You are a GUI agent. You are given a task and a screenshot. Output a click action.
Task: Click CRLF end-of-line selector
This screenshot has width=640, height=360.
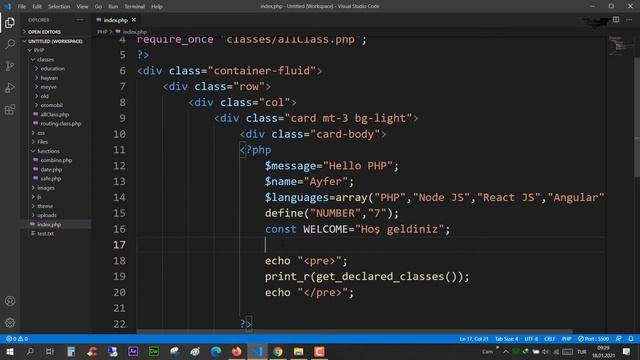(x=549, y=339)
